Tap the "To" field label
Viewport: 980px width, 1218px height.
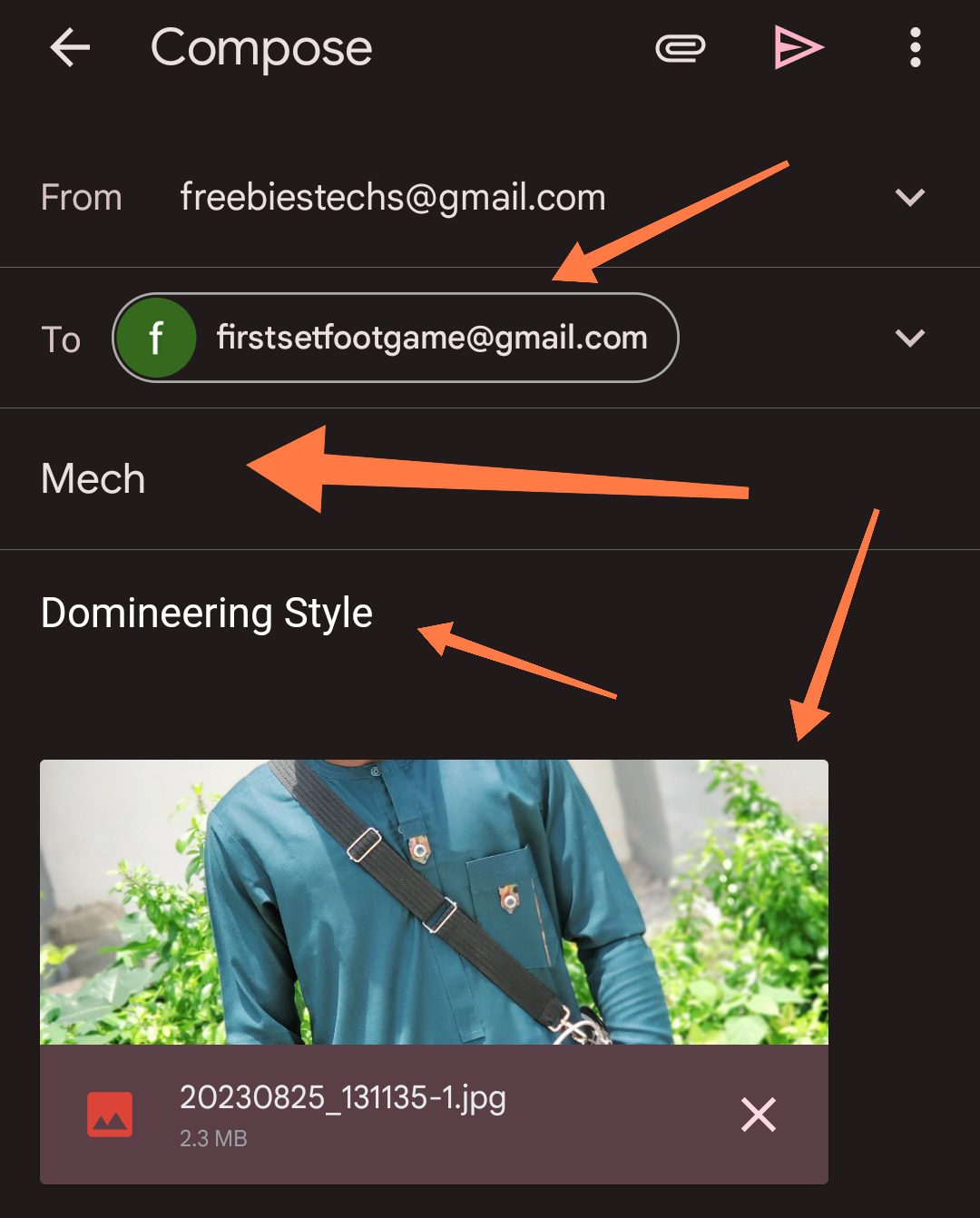click(61, 339)
